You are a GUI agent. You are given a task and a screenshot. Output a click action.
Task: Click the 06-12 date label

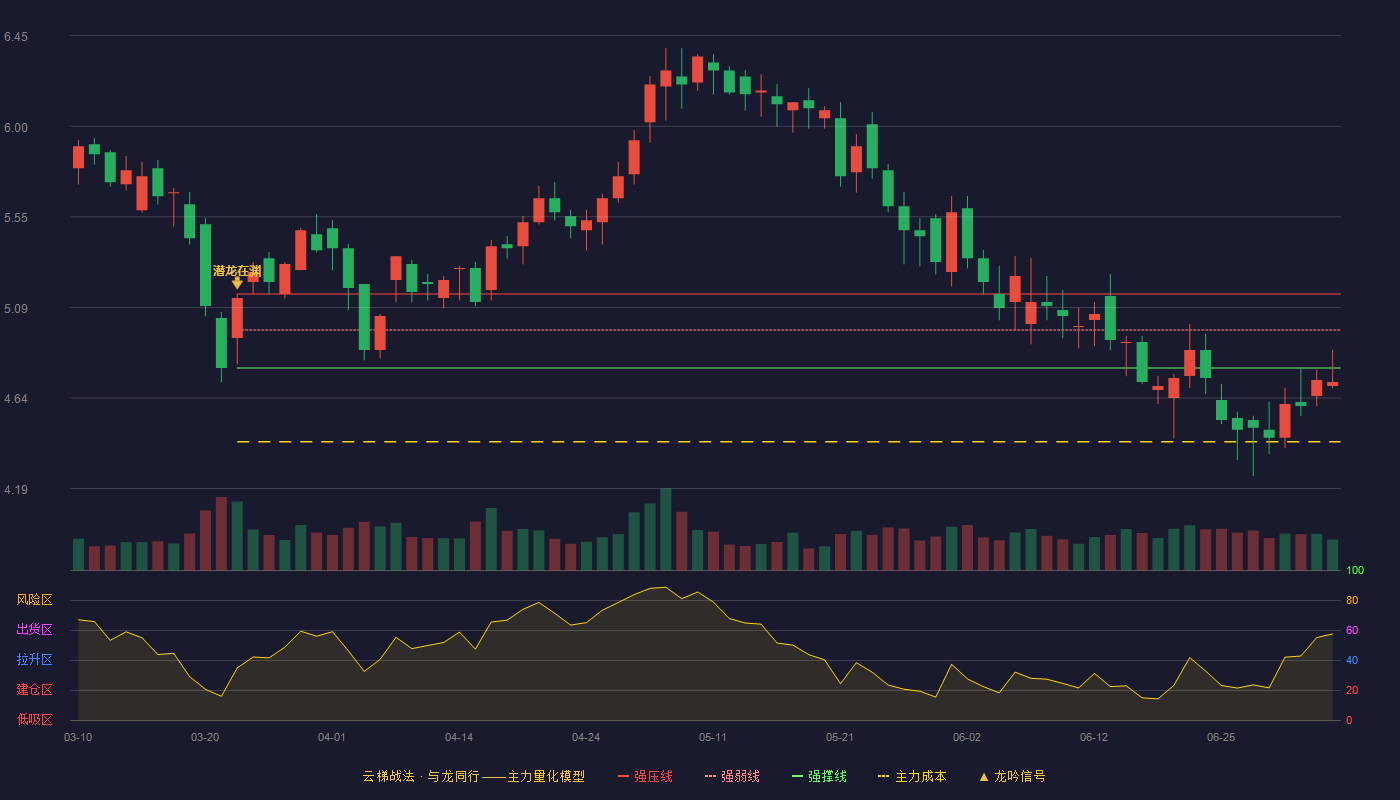point(1094,737)
